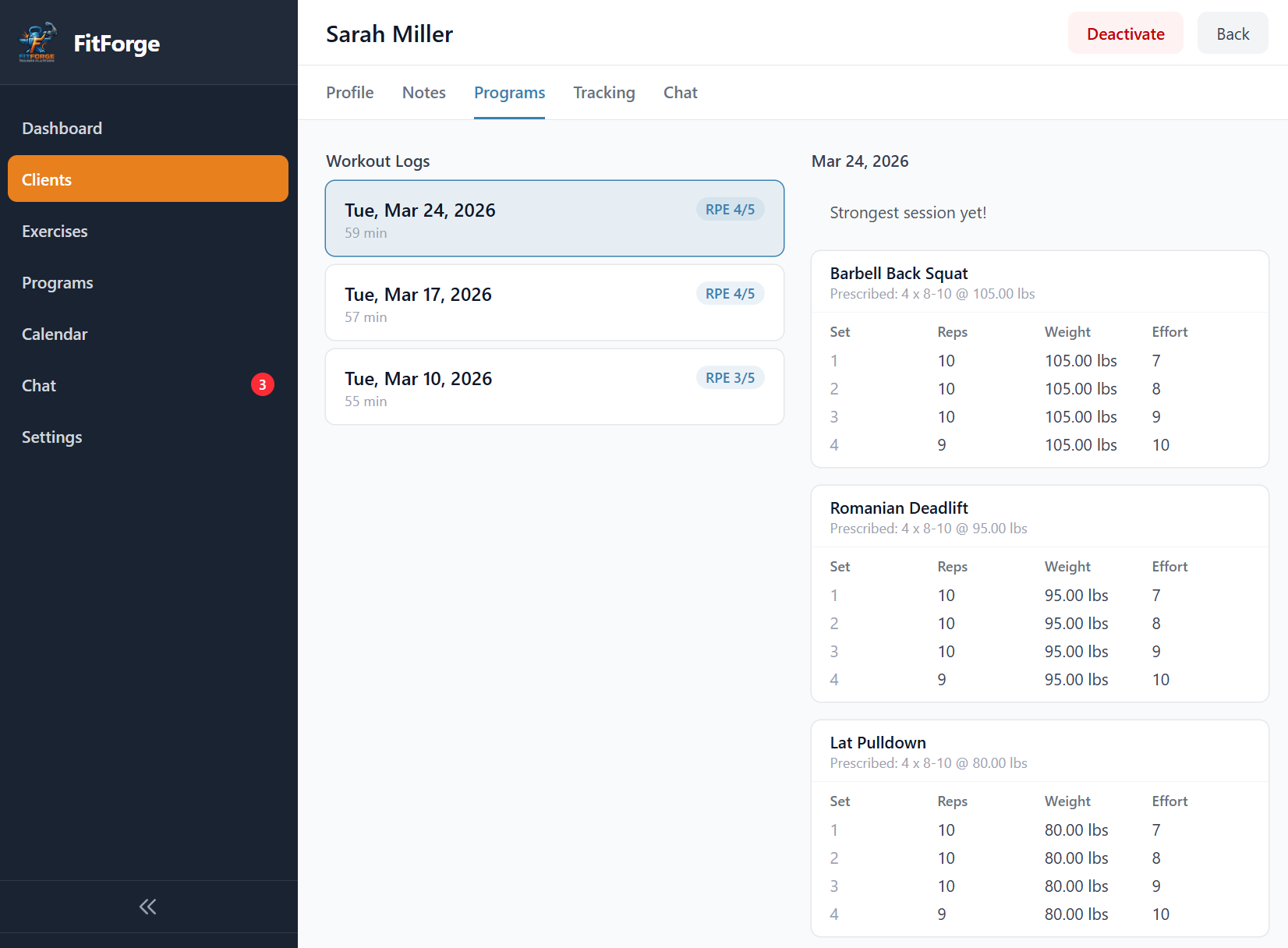Switch to the Notes tab

point(423,93)
